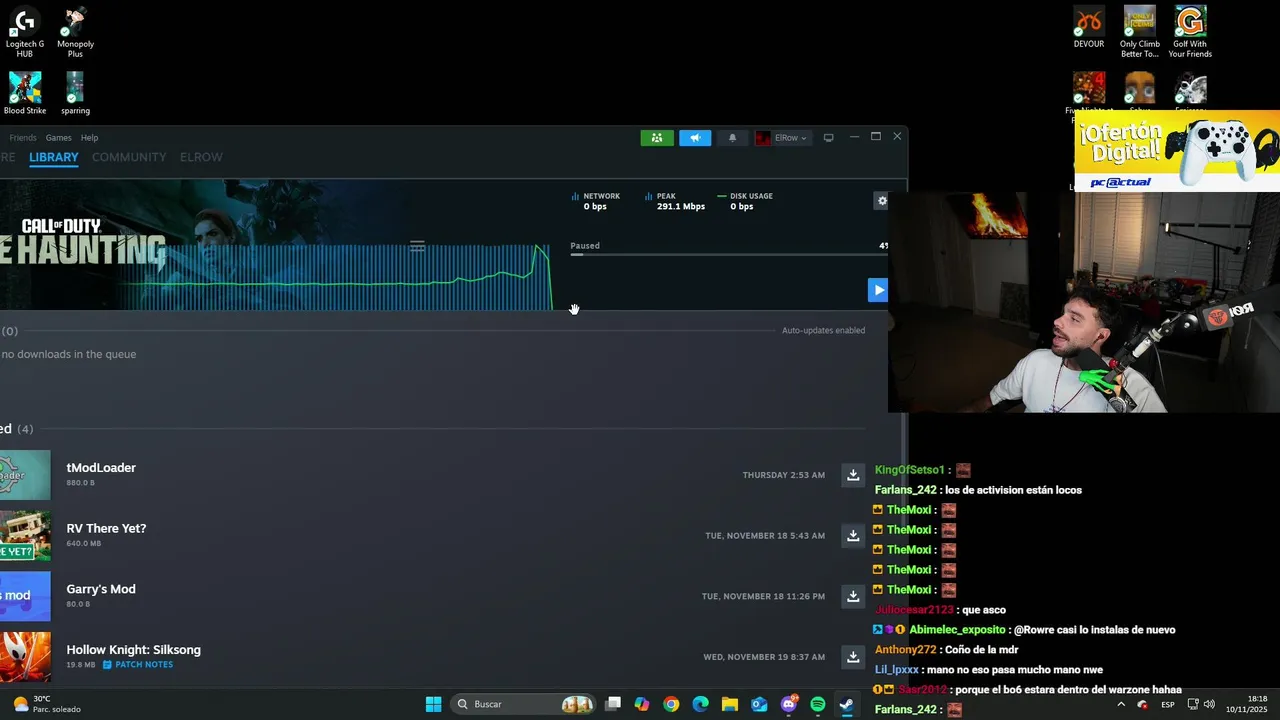Open the Golf With Your Friends shortcut

click(x=1190, y=33)
